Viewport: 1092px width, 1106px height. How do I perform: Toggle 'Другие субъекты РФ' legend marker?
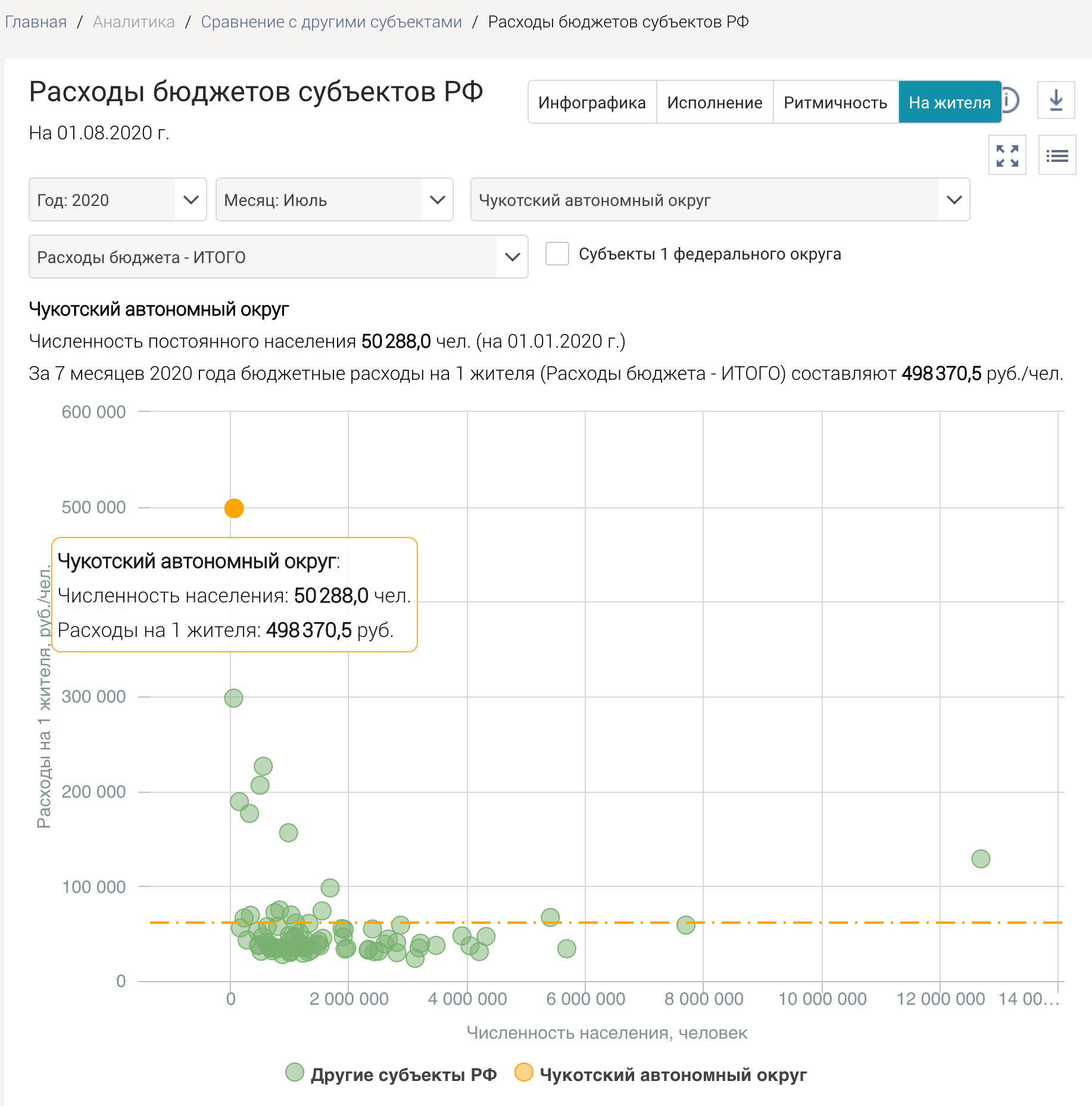(x=295, y=1073)
